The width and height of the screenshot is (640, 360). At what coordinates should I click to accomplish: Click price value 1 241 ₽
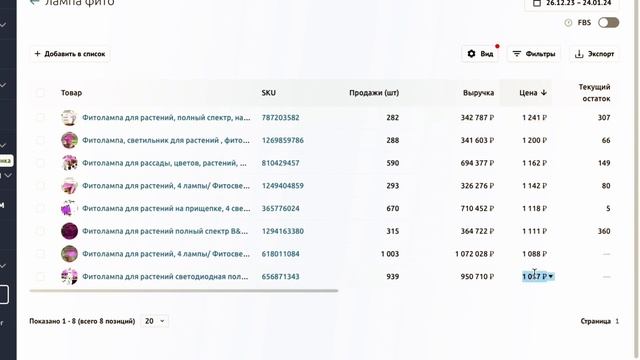[534, 118]
